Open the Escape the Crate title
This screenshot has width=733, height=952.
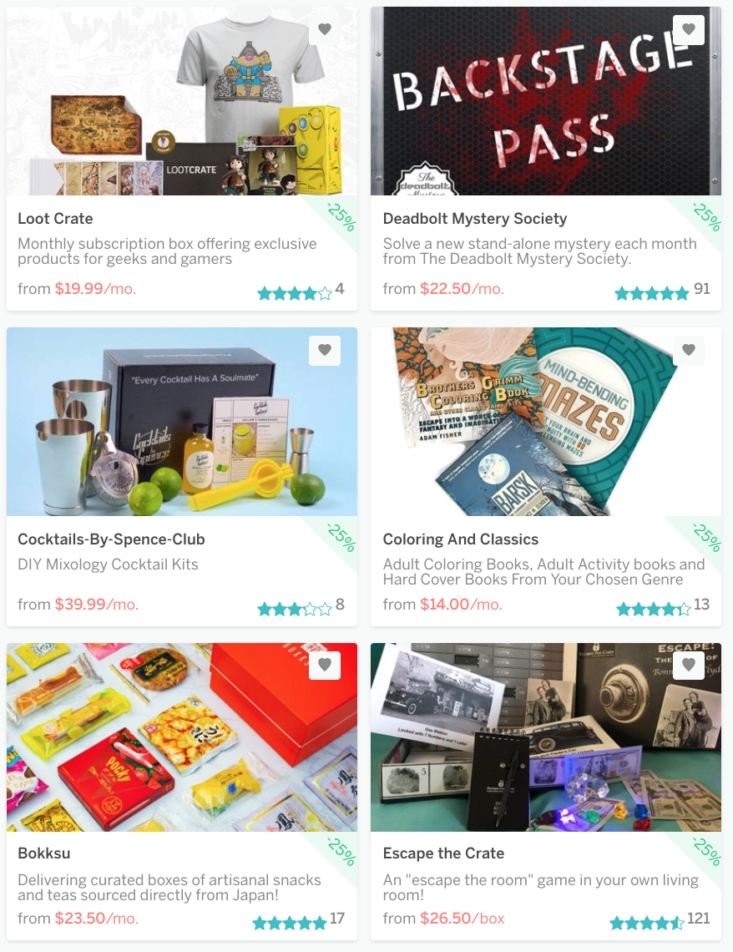click(x=443, y=853)
